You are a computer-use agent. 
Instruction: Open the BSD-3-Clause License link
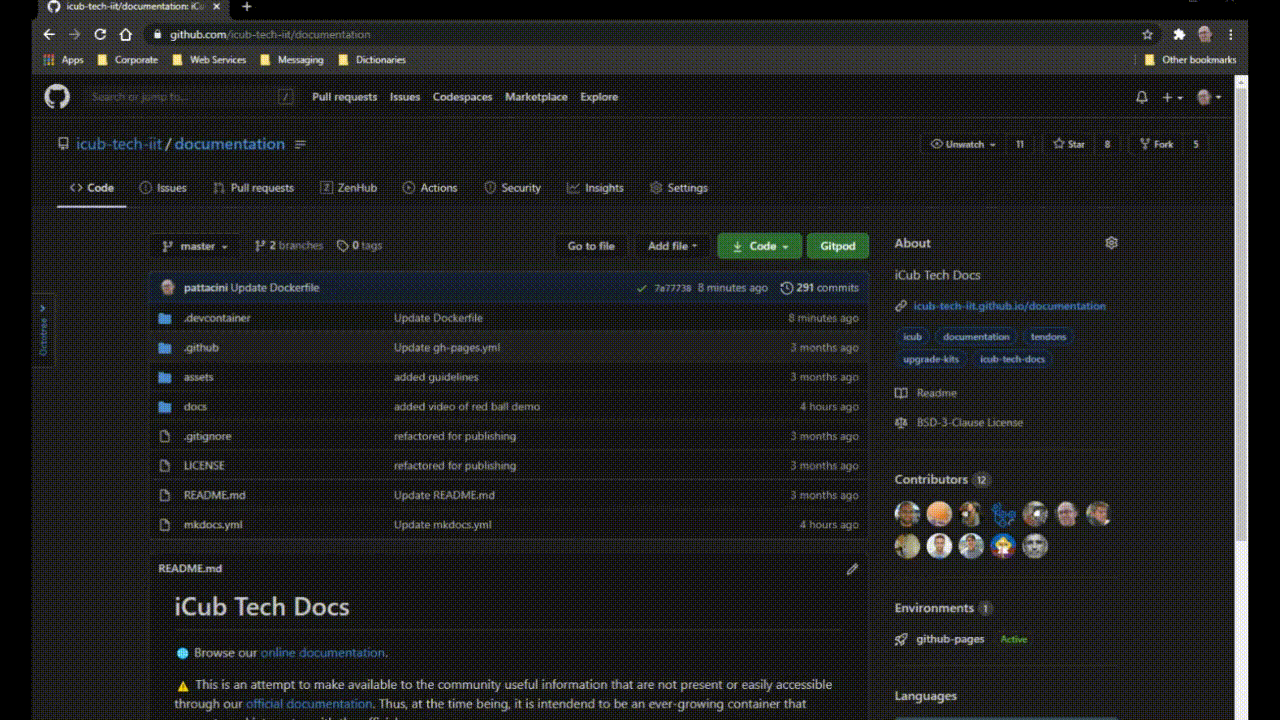tap(970, 423)
